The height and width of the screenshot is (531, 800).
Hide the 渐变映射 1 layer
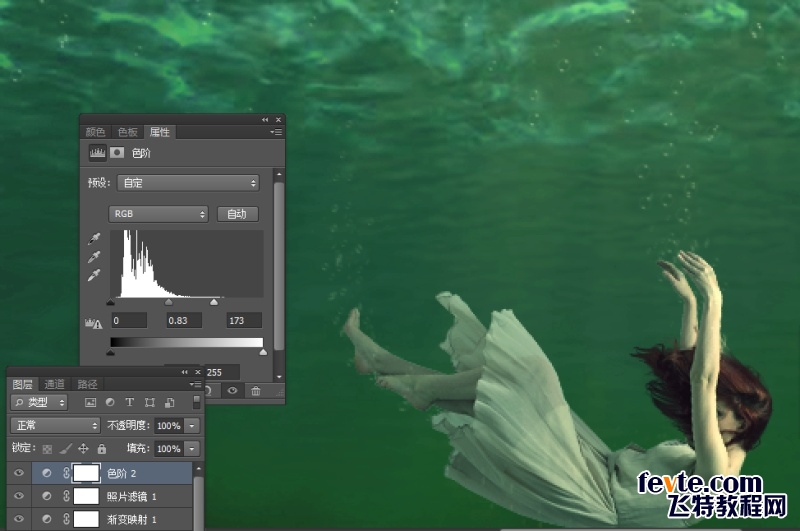point(20,520)
